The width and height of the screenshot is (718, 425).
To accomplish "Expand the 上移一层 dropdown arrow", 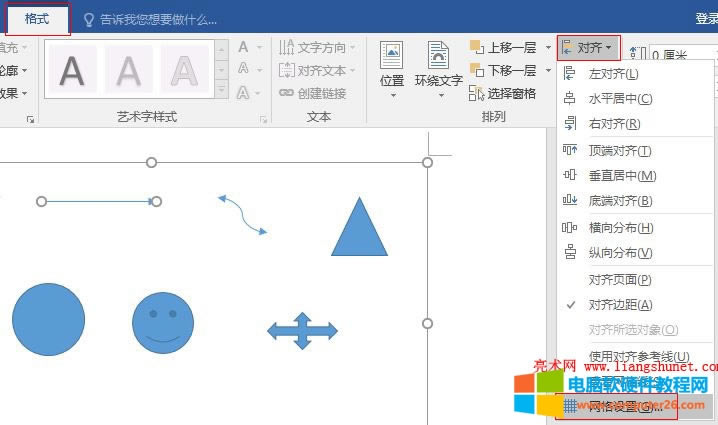I will 548,47.
